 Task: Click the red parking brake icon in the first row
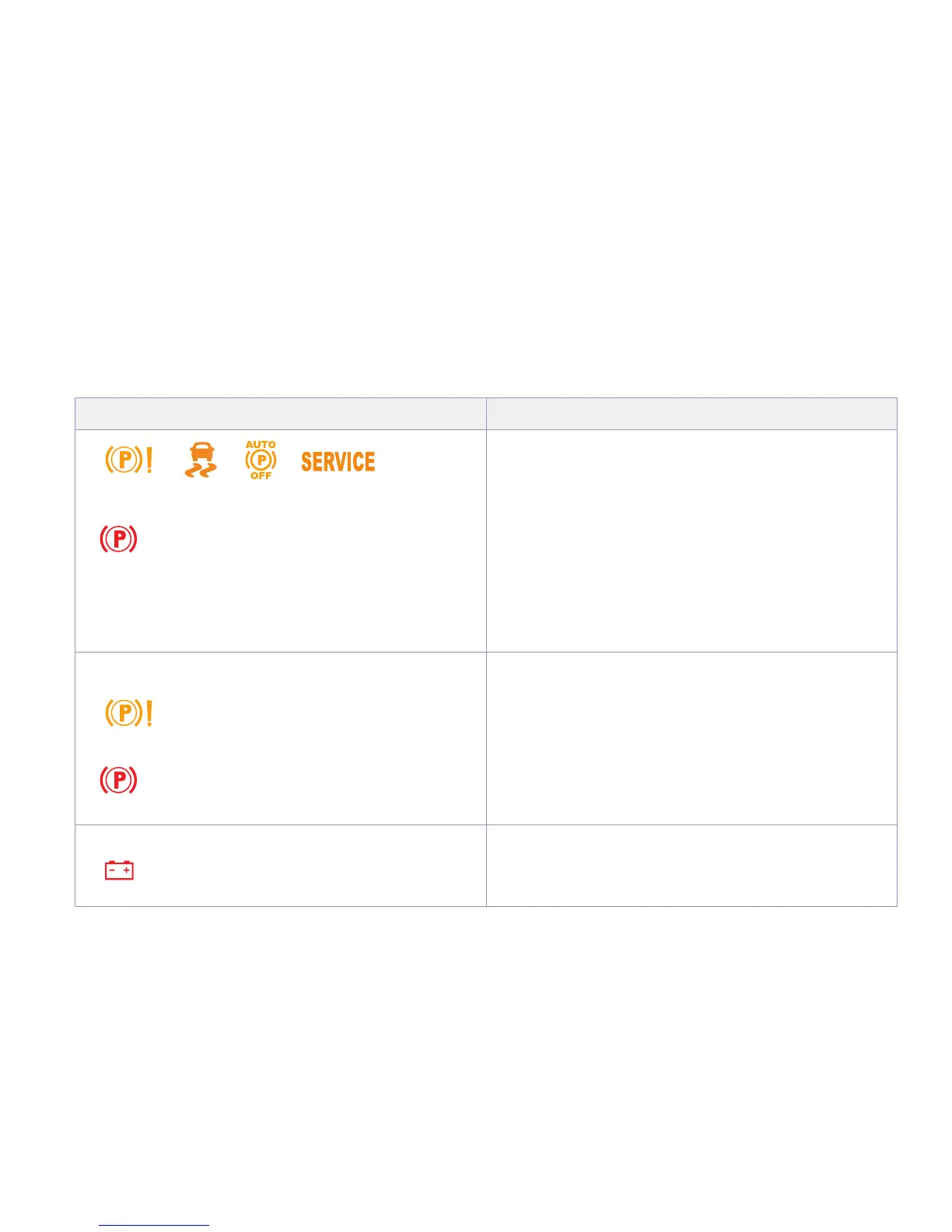tap(118, 539)
